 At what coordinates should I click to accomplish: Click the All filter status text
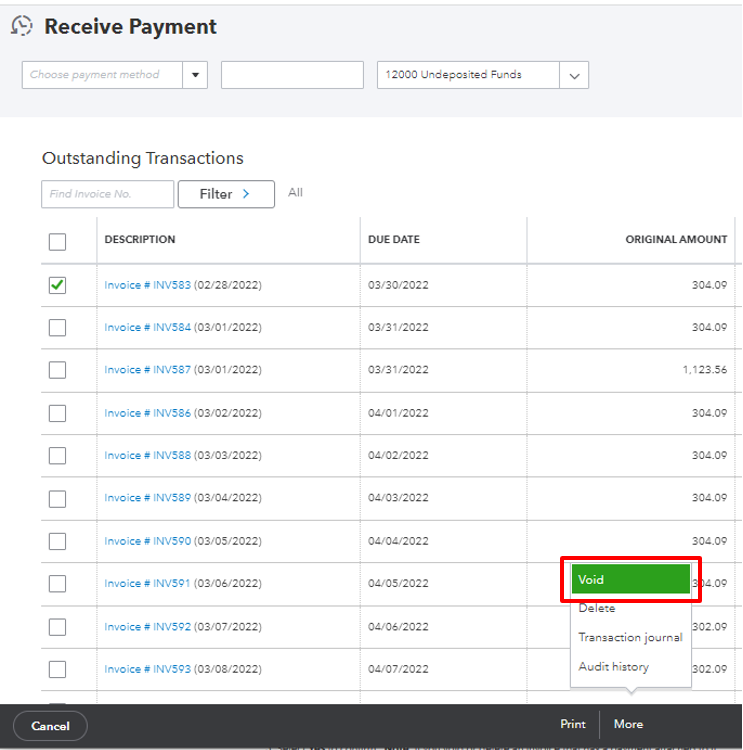295,193
